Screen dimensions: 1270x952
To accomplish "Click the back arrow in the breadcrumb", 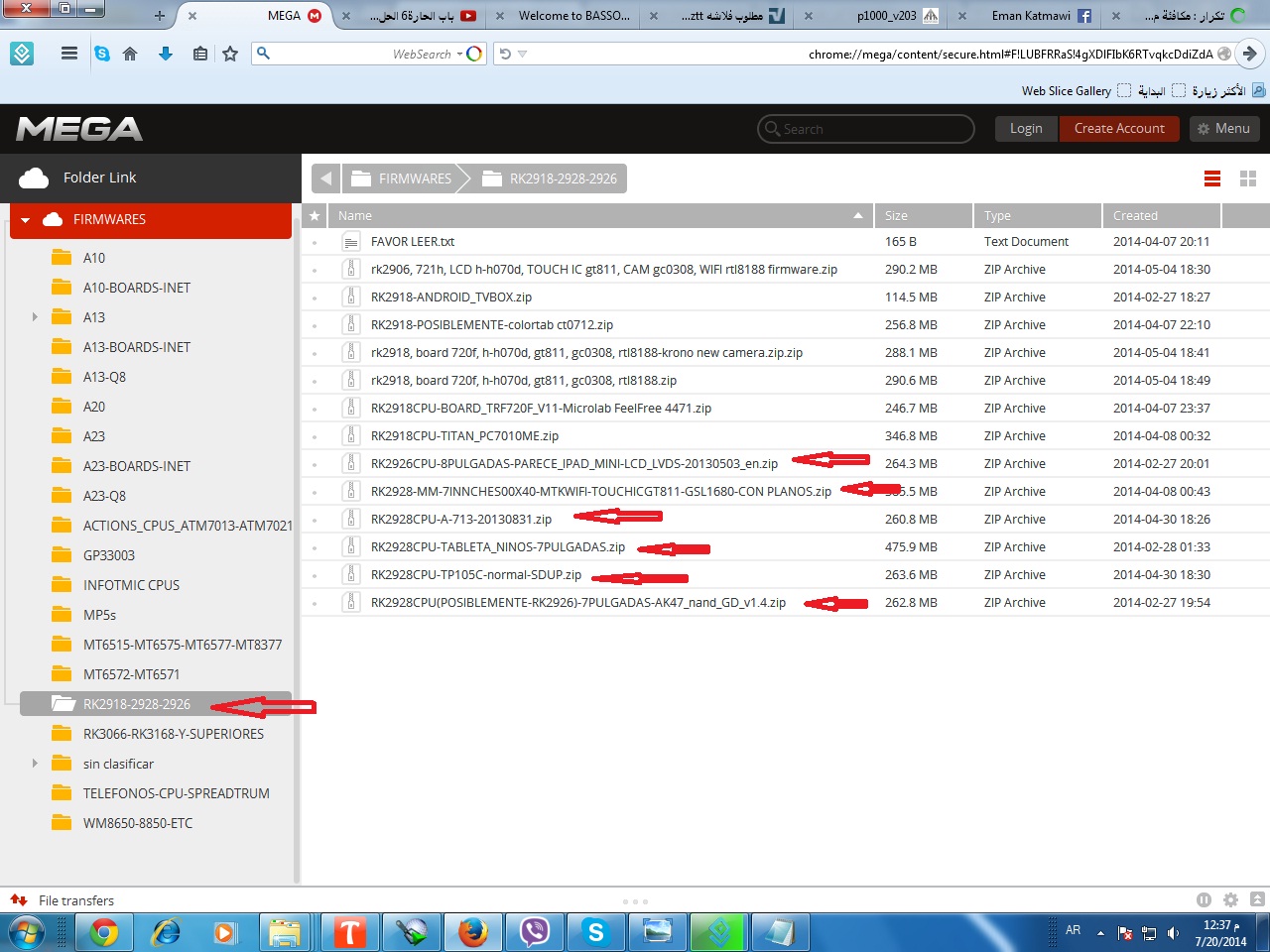I will tap(325, 178).
